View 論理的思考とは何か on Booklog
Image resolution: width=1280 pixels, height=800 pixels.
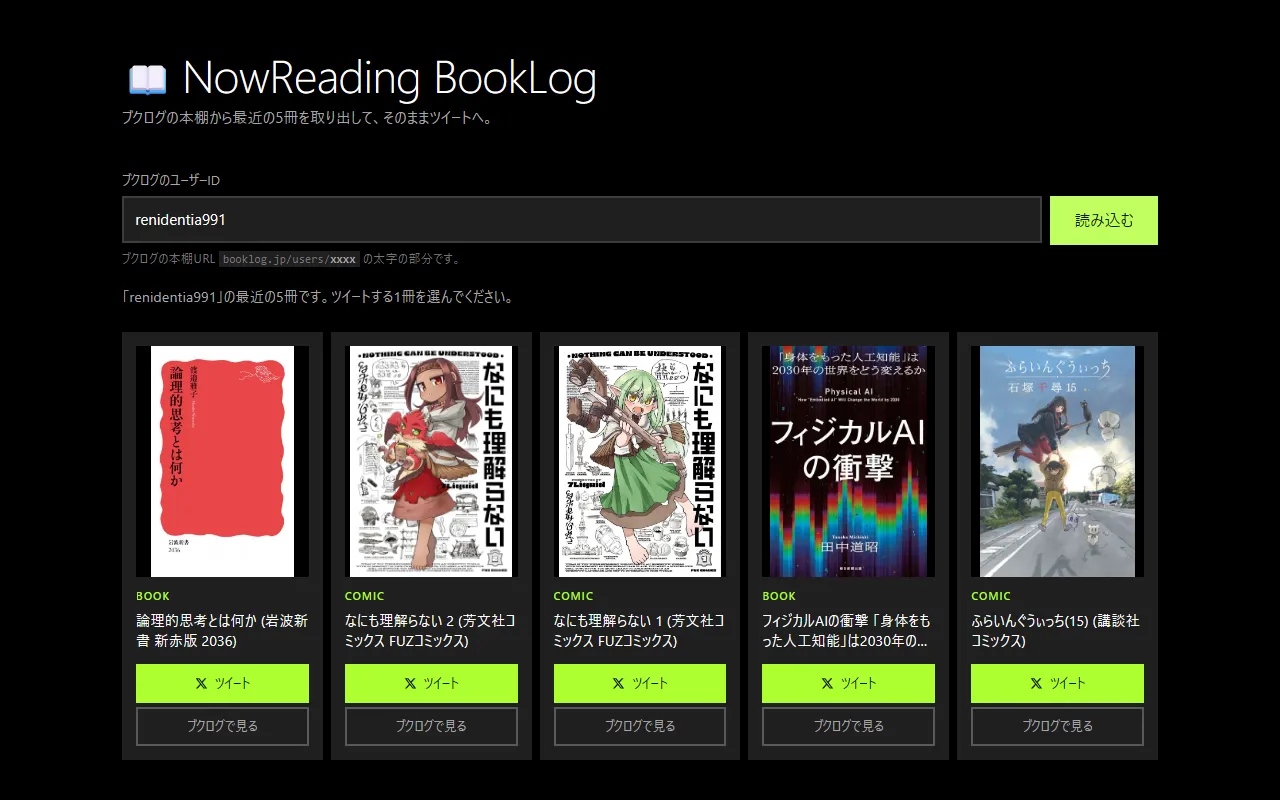[x=222, y=726]
